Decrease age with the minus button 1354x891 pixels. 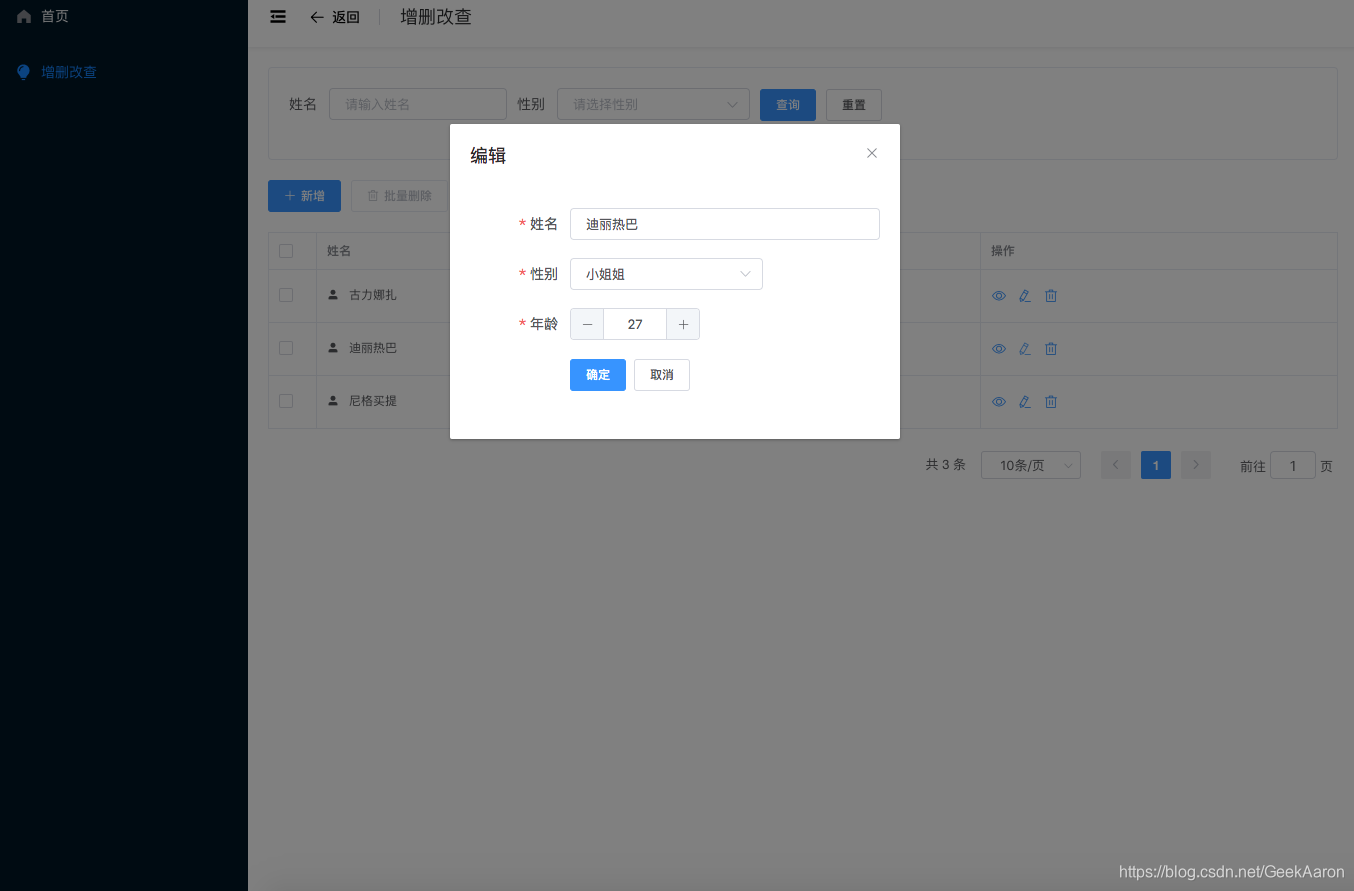tap(587, 324)
